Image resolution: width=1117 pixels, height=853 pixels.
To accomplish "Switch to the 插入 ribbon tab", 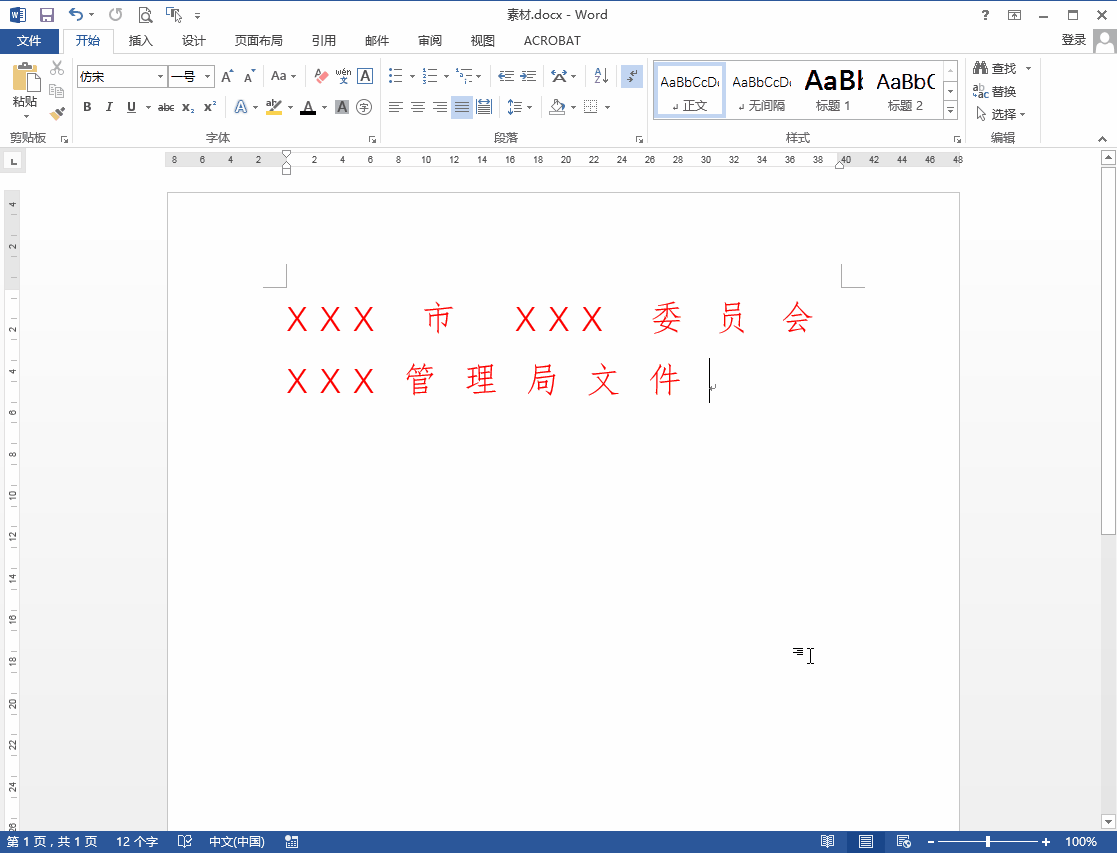I will point(139,41).
